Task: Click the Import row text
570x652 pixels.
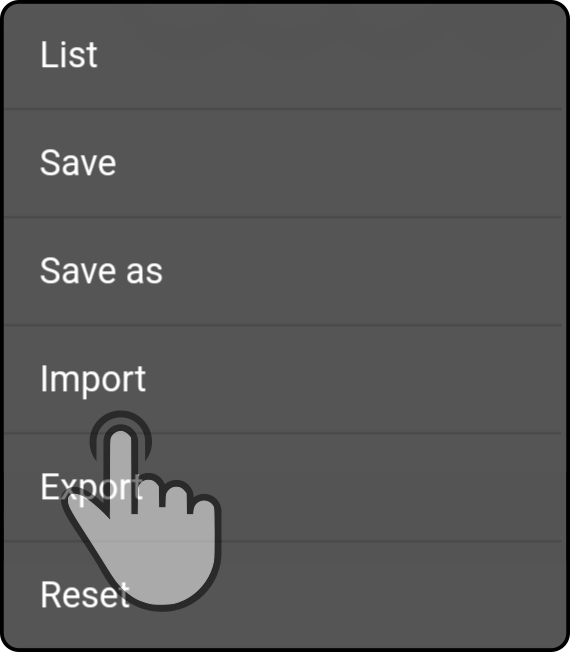Action: click(x=93, y=380)
